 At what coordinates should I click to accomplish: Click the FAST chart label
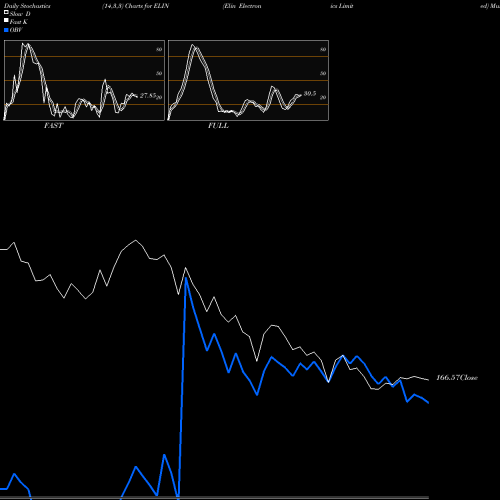point(53,126)
